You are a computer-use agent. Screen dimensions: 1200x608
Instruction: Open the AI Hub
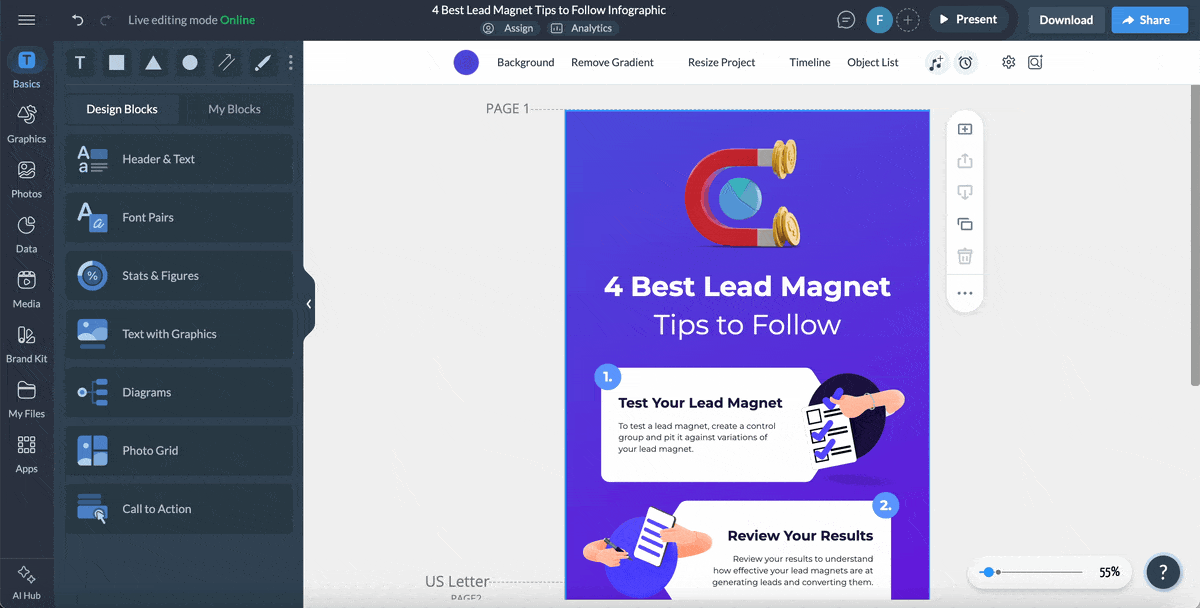26,580
